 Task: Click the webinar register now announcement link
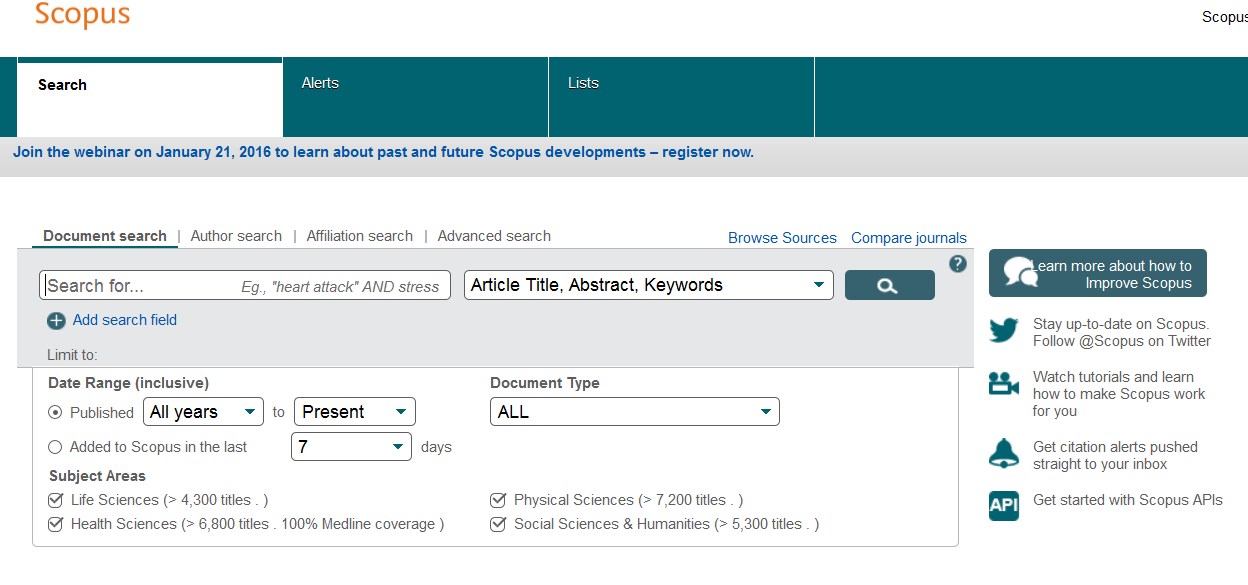pyautogui.click(x=383, y=152)
